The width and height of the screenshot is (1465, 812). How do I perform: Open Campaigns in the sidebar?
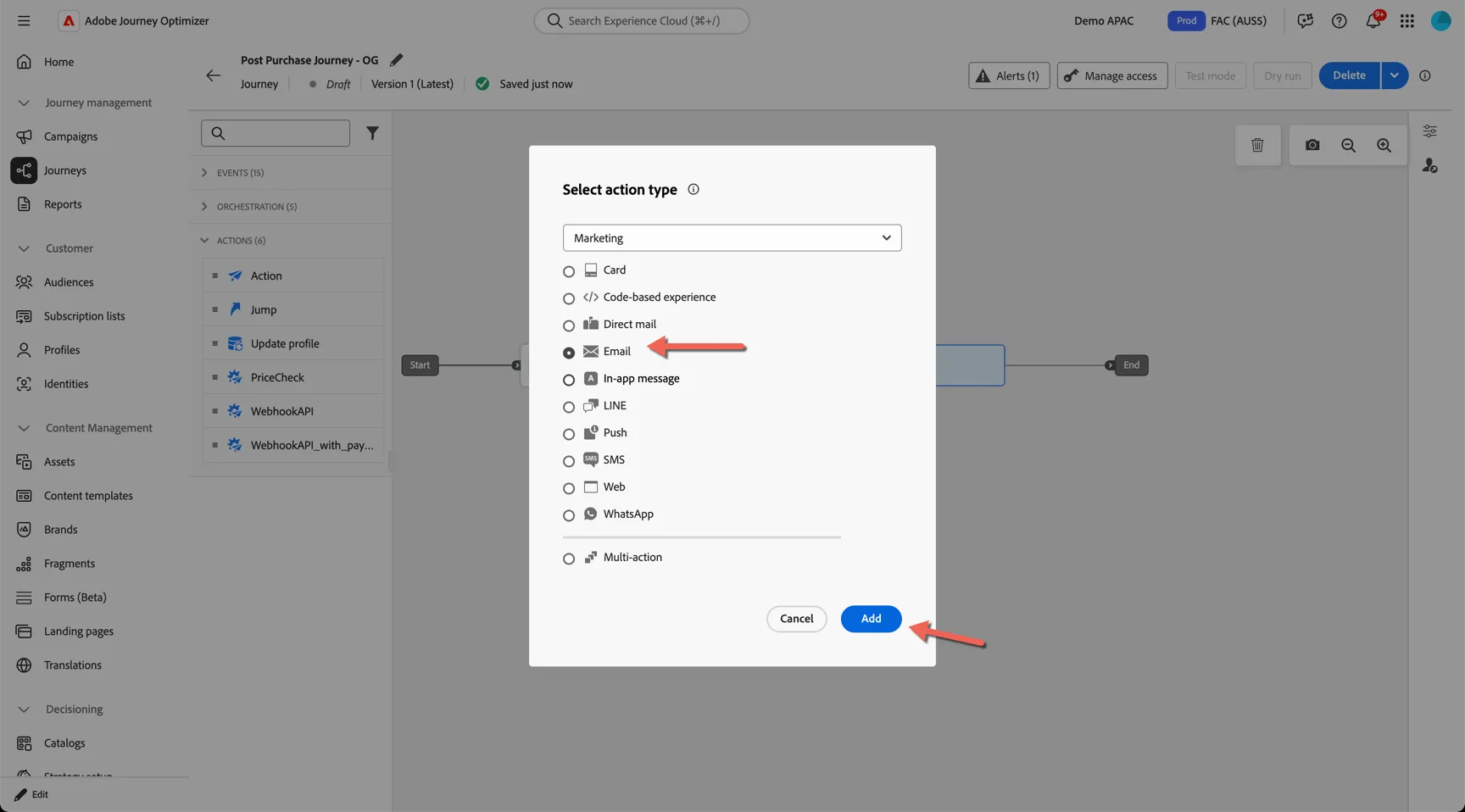70,136
